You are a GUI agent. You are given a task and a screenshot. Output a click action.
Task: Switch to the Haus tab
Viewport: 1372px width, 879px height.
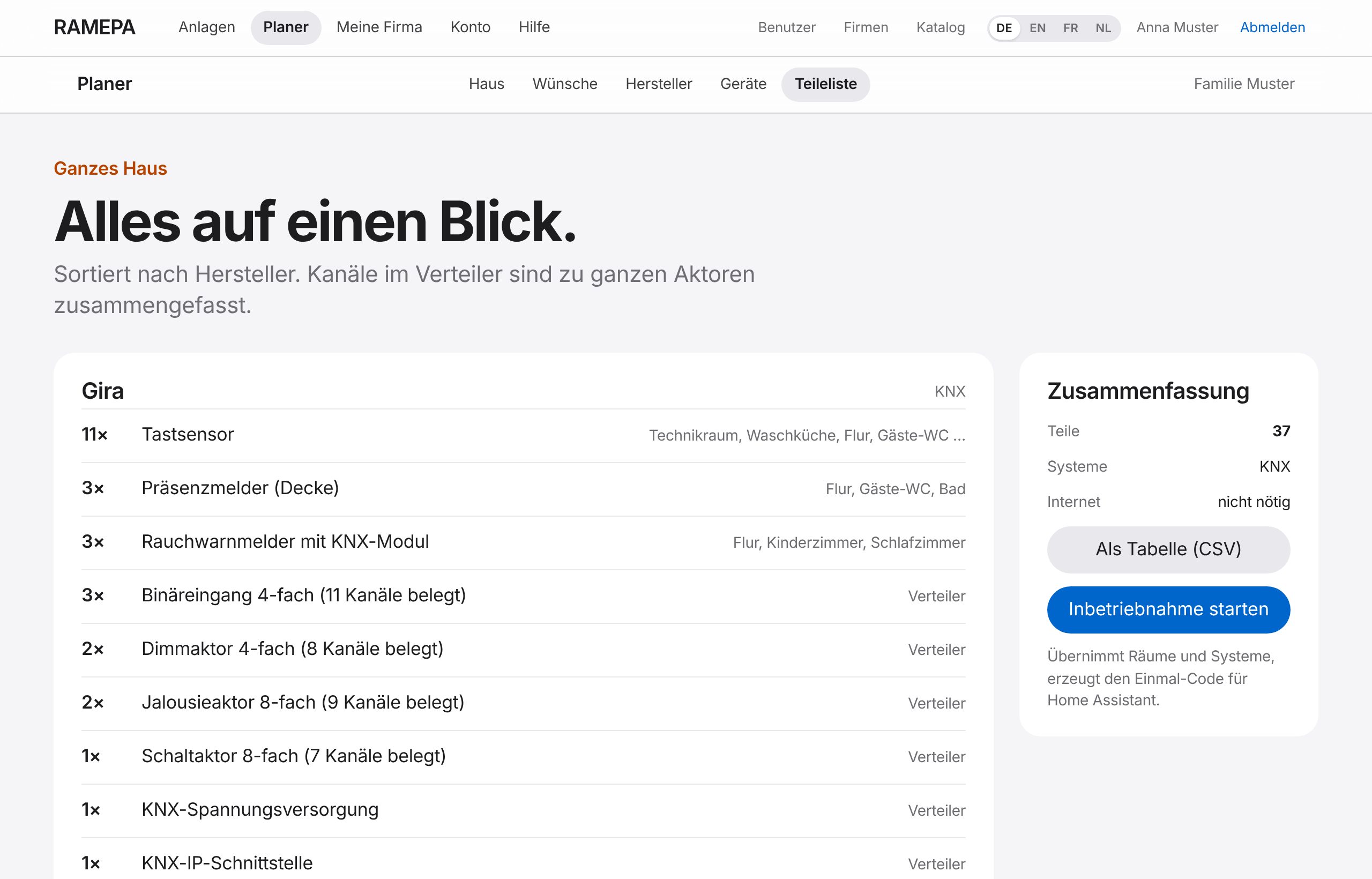pos(486,84)
